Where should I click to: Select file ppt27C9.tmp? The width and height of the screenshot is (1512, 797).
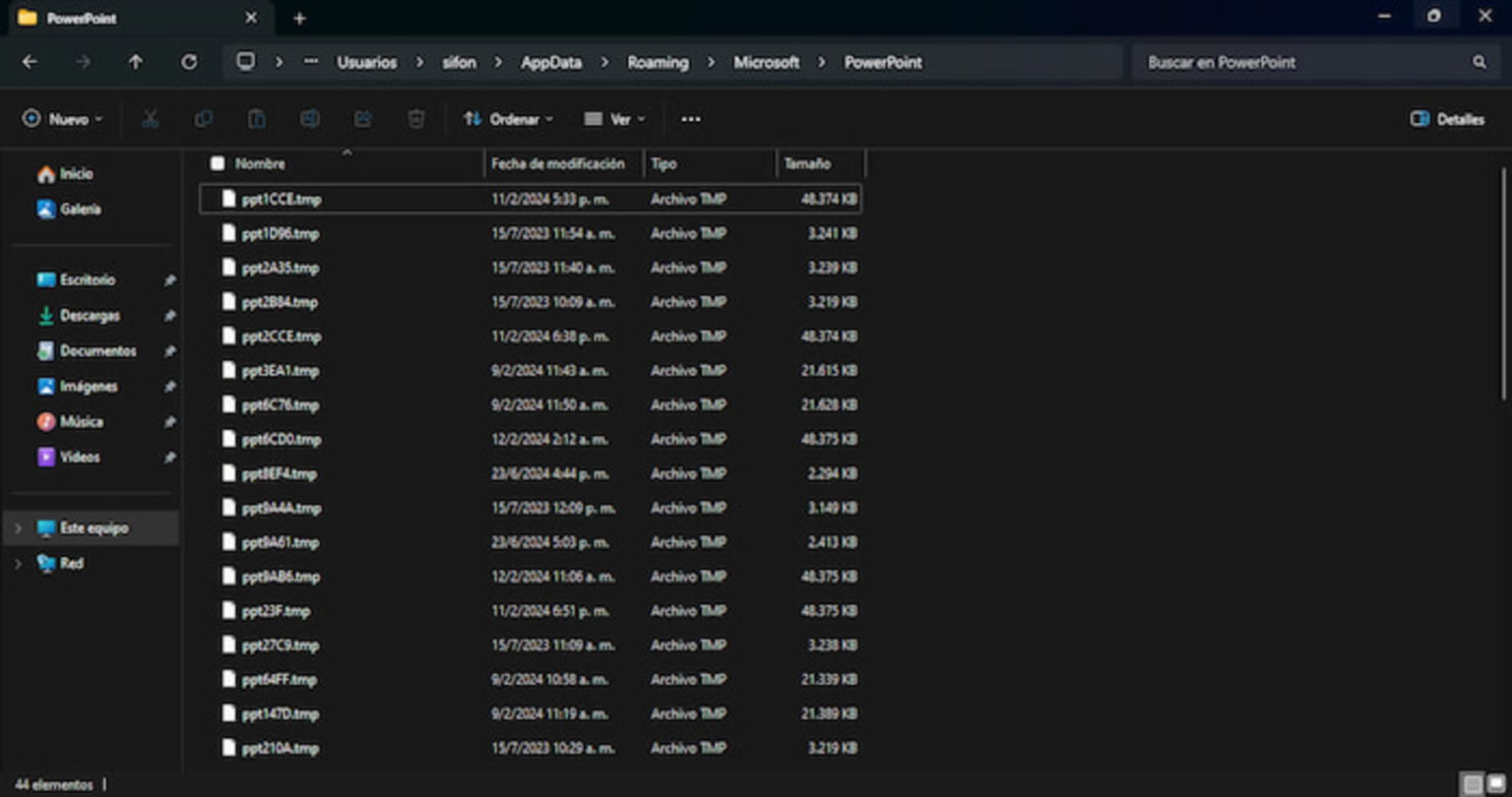click(531, 645)
